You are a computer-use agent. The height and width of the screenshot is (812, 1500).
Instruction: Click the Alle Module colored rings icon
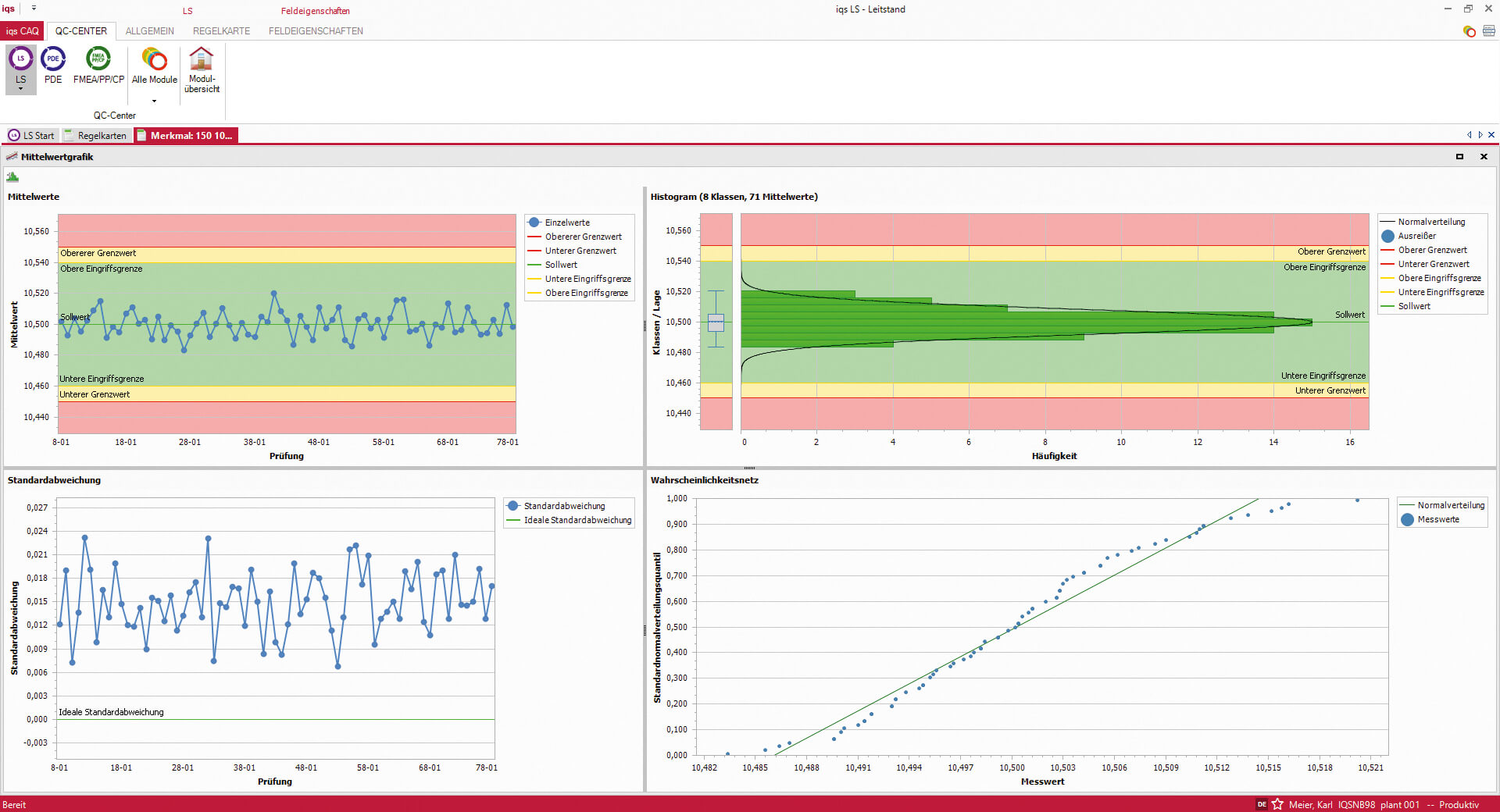click(154, 59)
